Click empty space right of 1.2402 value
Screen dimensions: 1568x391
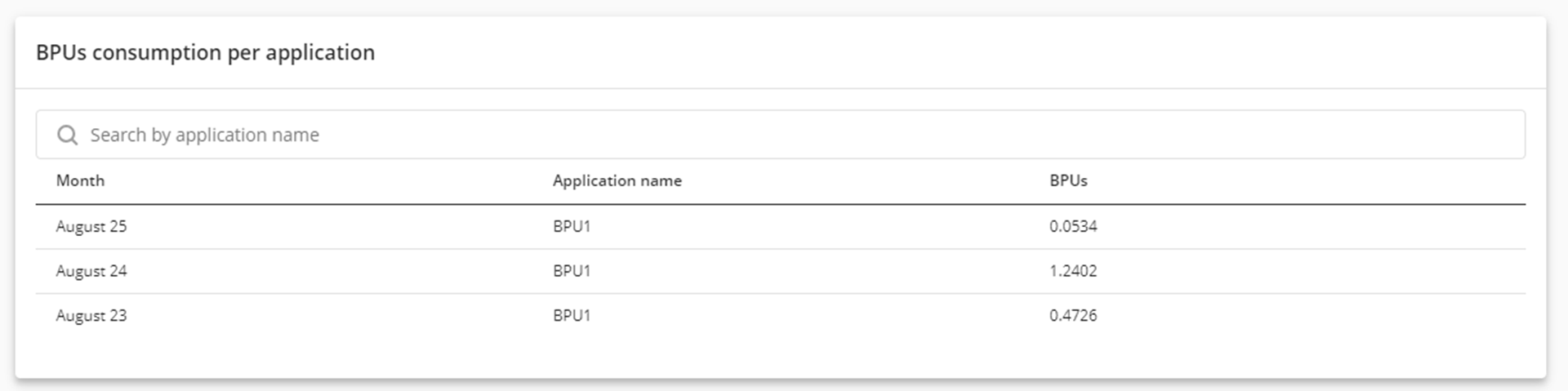tap(1307, 271)
